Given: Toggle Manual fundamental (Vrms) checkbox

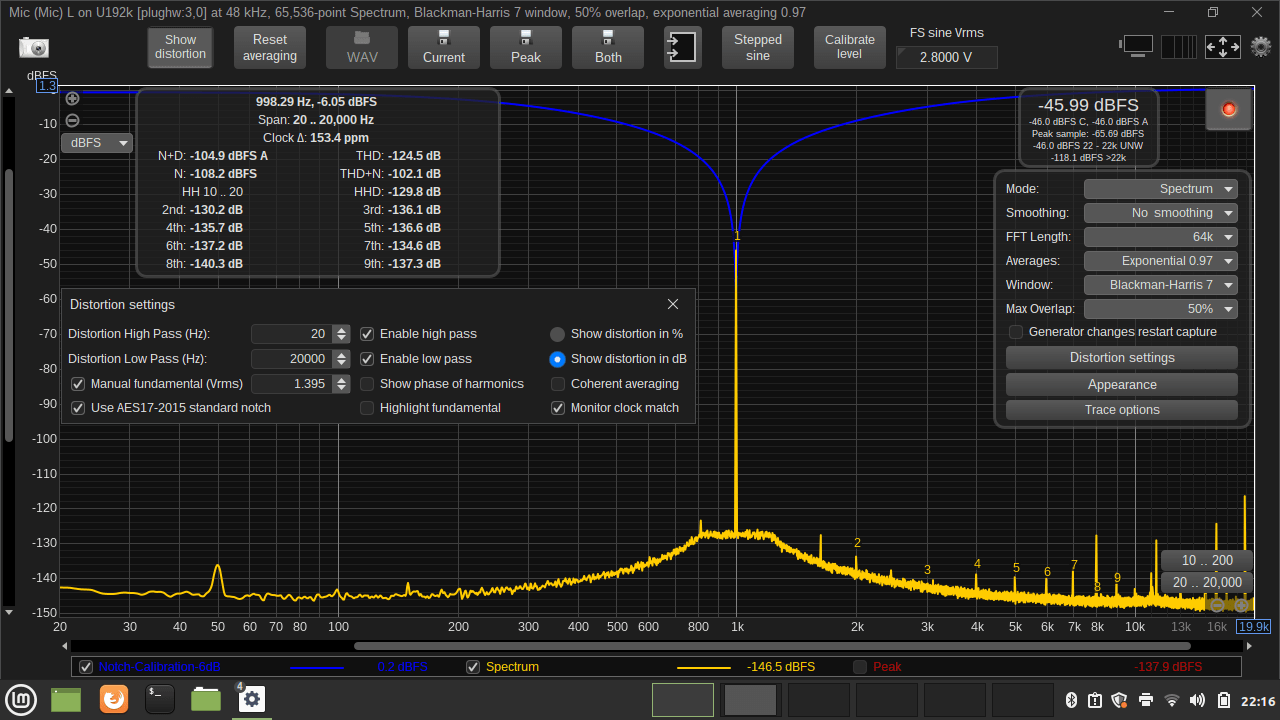Looking at the screenshot, I should 78,384.
